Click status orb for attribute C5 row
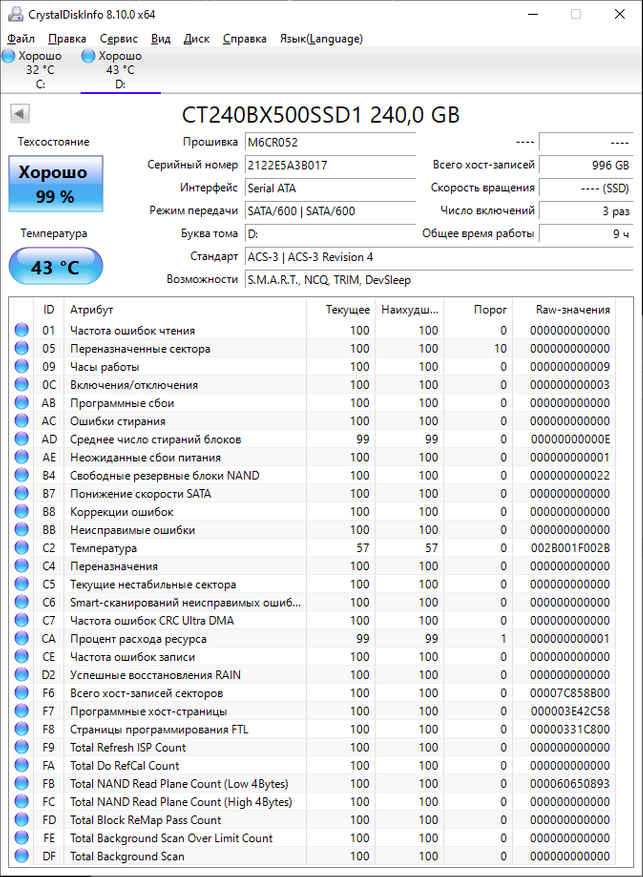Viewport: 643px width, 877px height. 22,584
